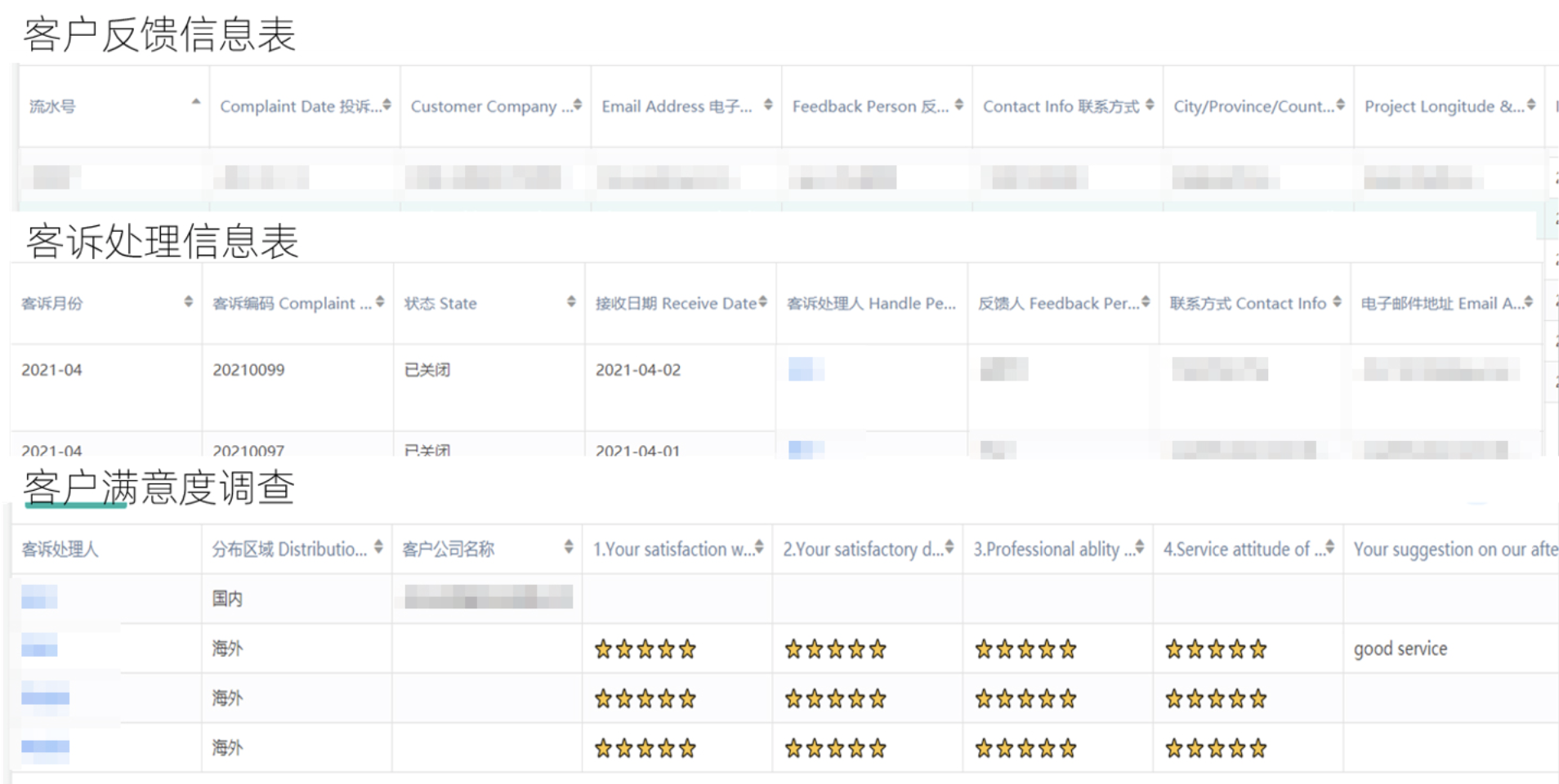Screen dimensions: 1559x784
Task: Click sort icon on Complaint Date column
Action: 386,105
